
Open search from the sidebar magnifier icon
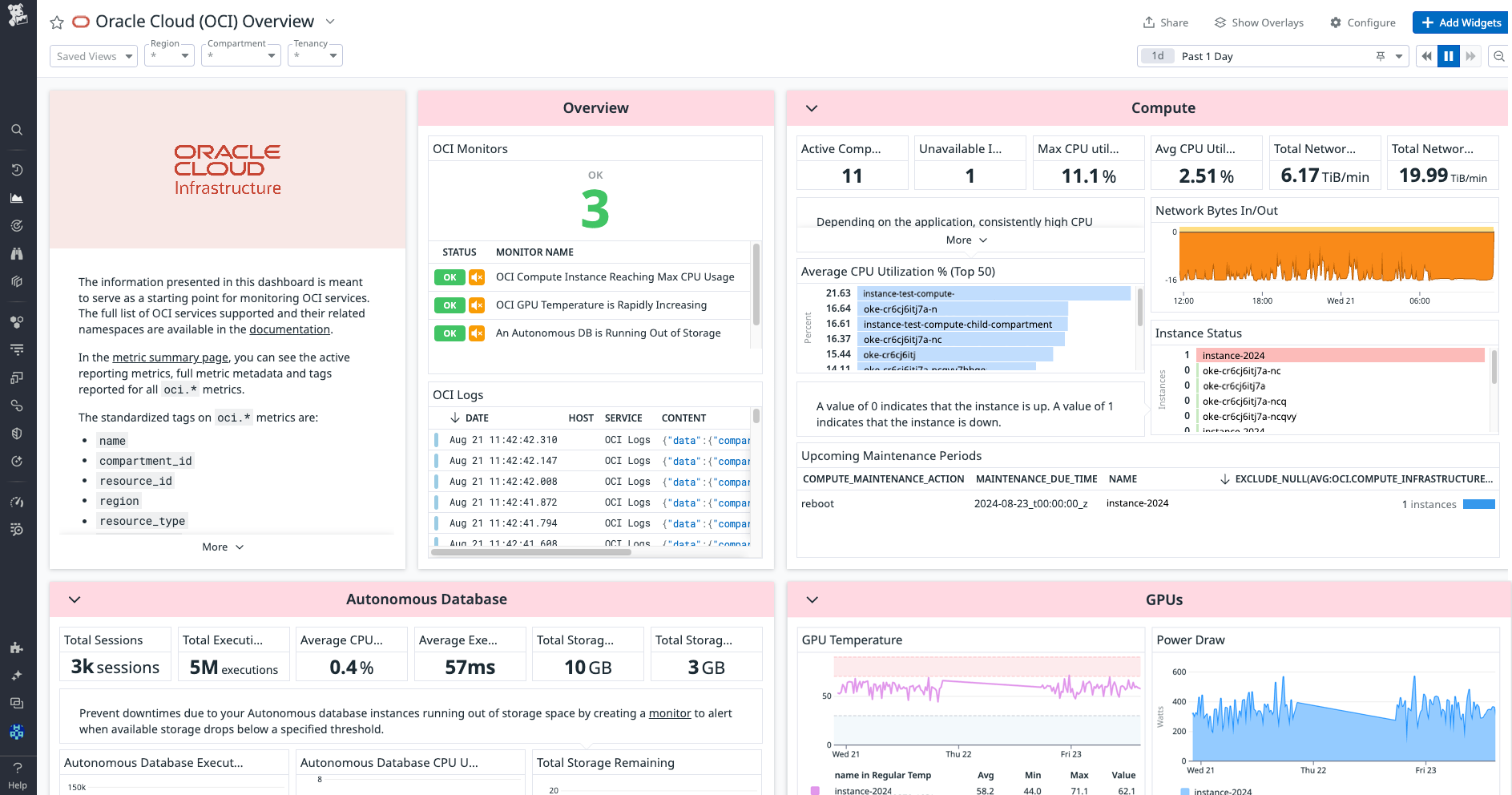(x=17, y=129)
